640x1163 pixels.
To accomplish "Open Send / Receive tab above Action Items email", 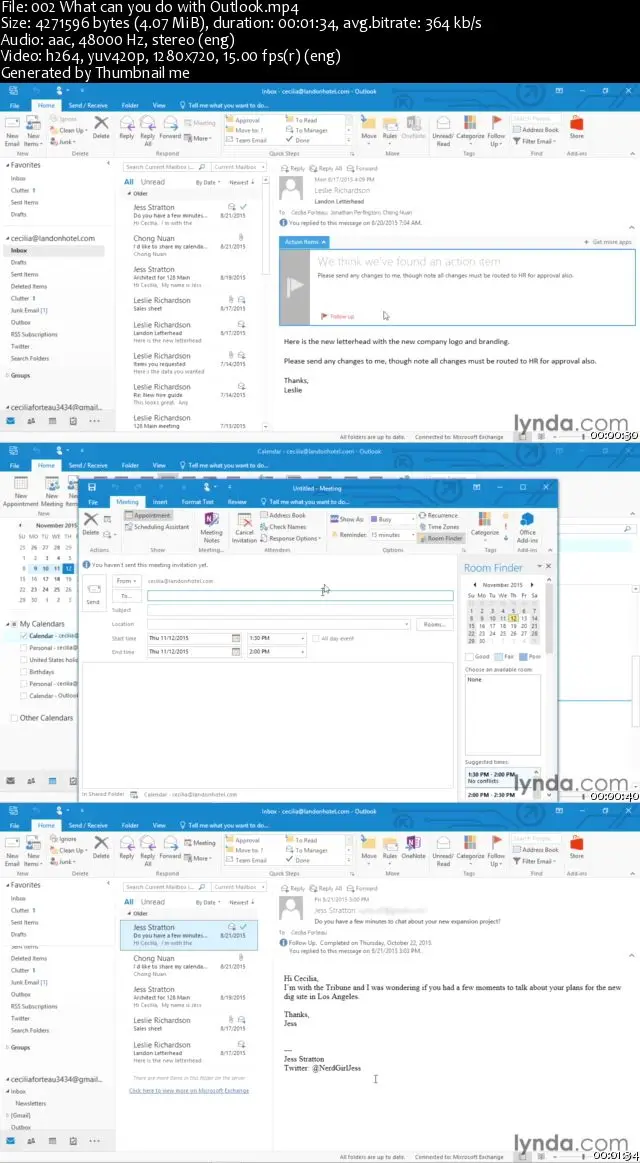I will (x=88, y=105).
